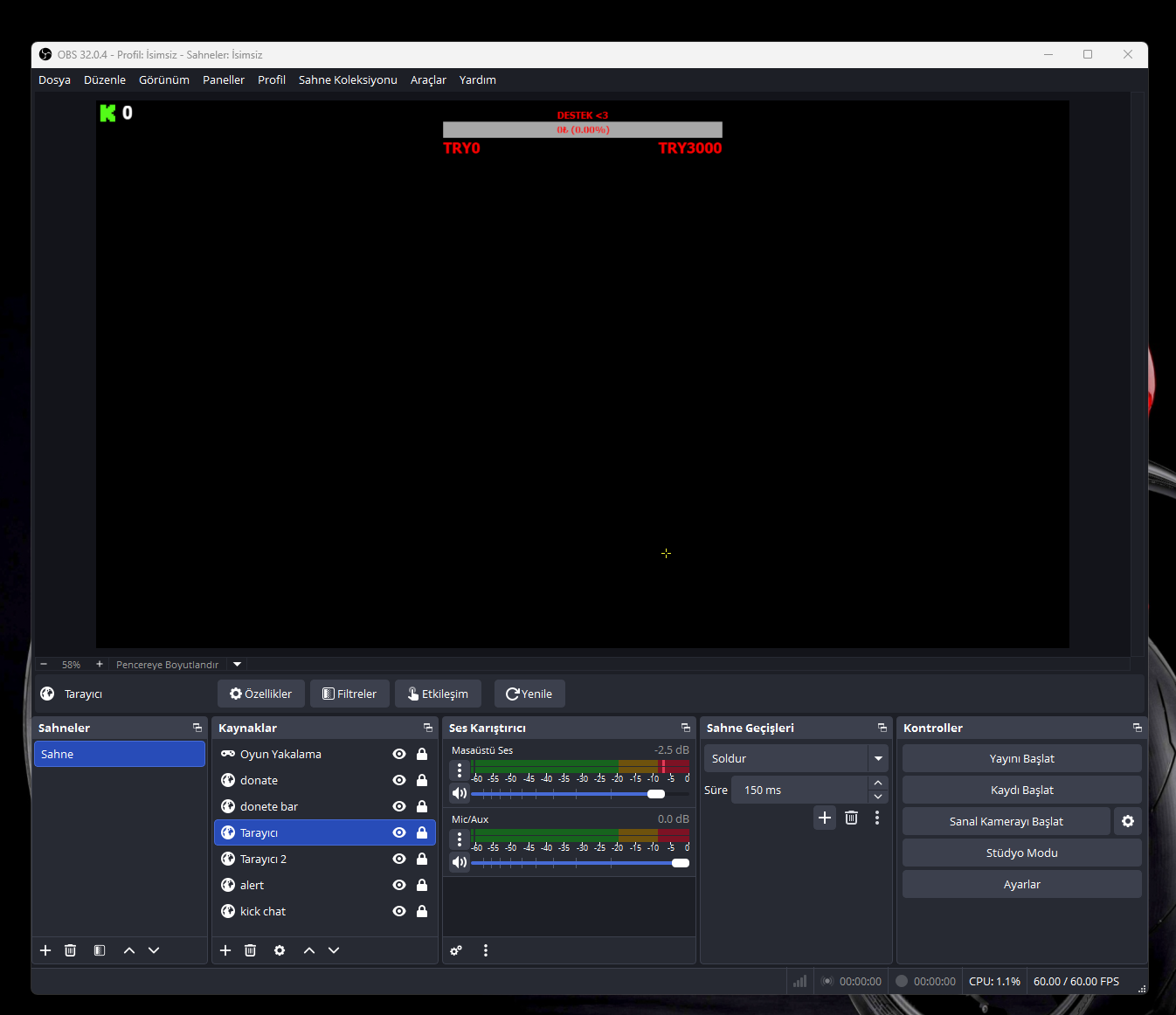Viewport: 1176px width, 1015px height.
Task: Move scene up arrow in Sahneler panel
Action: tap(129, 950)
